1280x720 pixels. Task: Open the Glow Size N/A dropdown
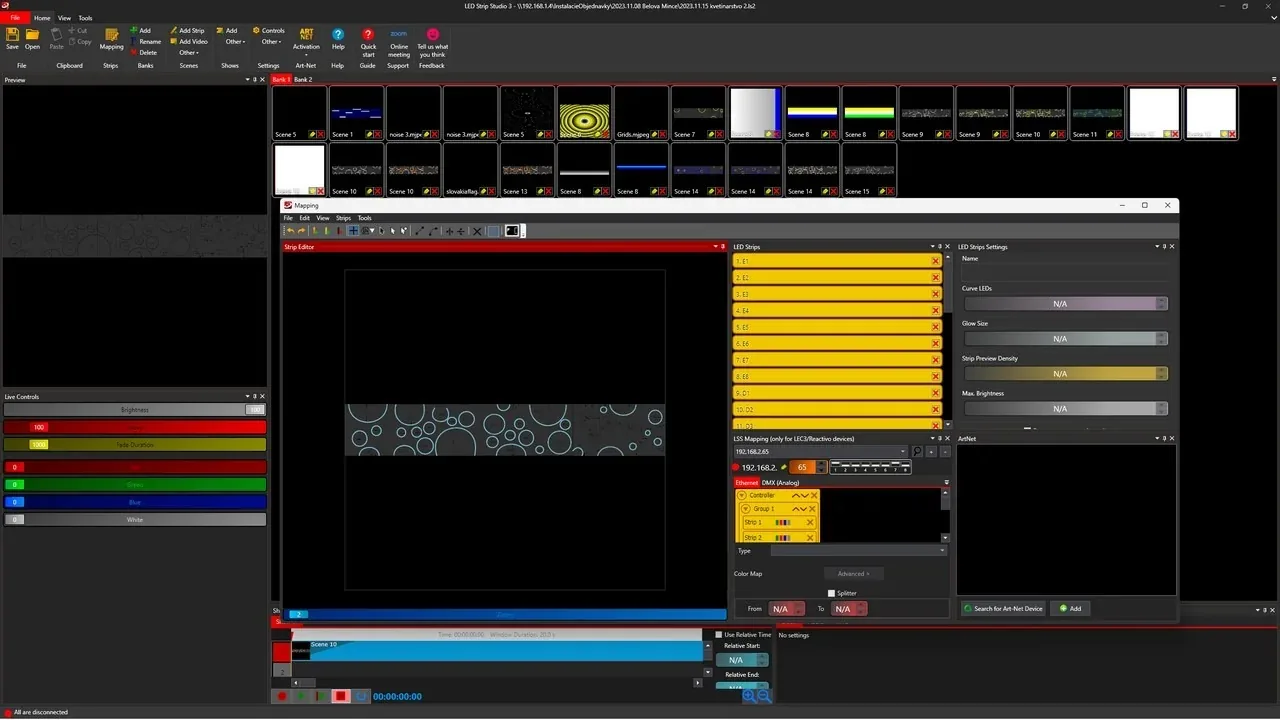pyautogui.click(x=1065, y=338)
